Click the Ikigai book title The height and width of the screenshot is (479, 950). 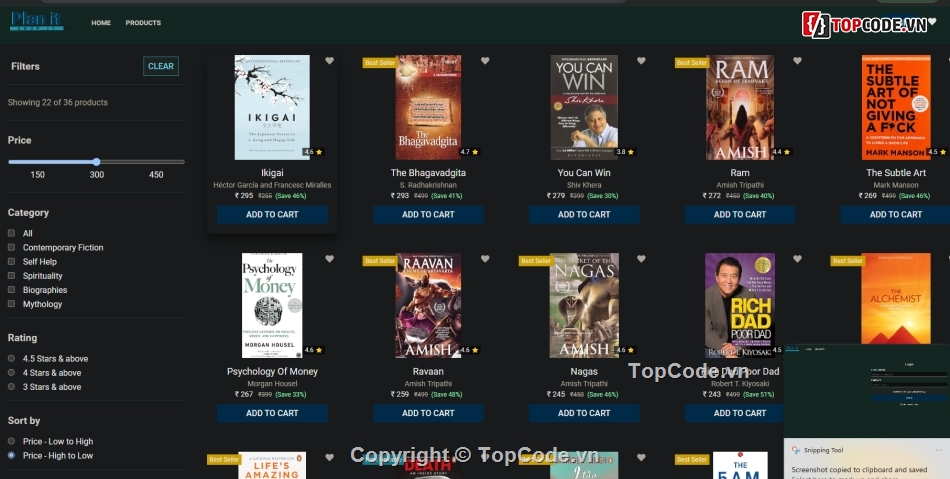coord(272,173)
